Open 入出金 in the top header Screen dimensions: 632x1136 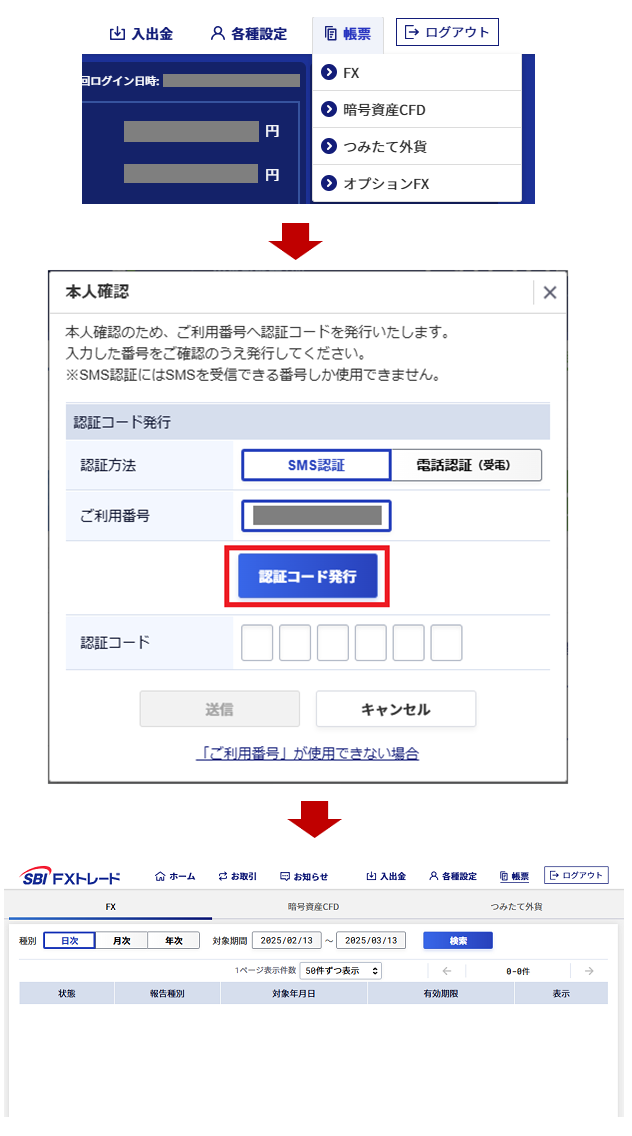(141, 33)
